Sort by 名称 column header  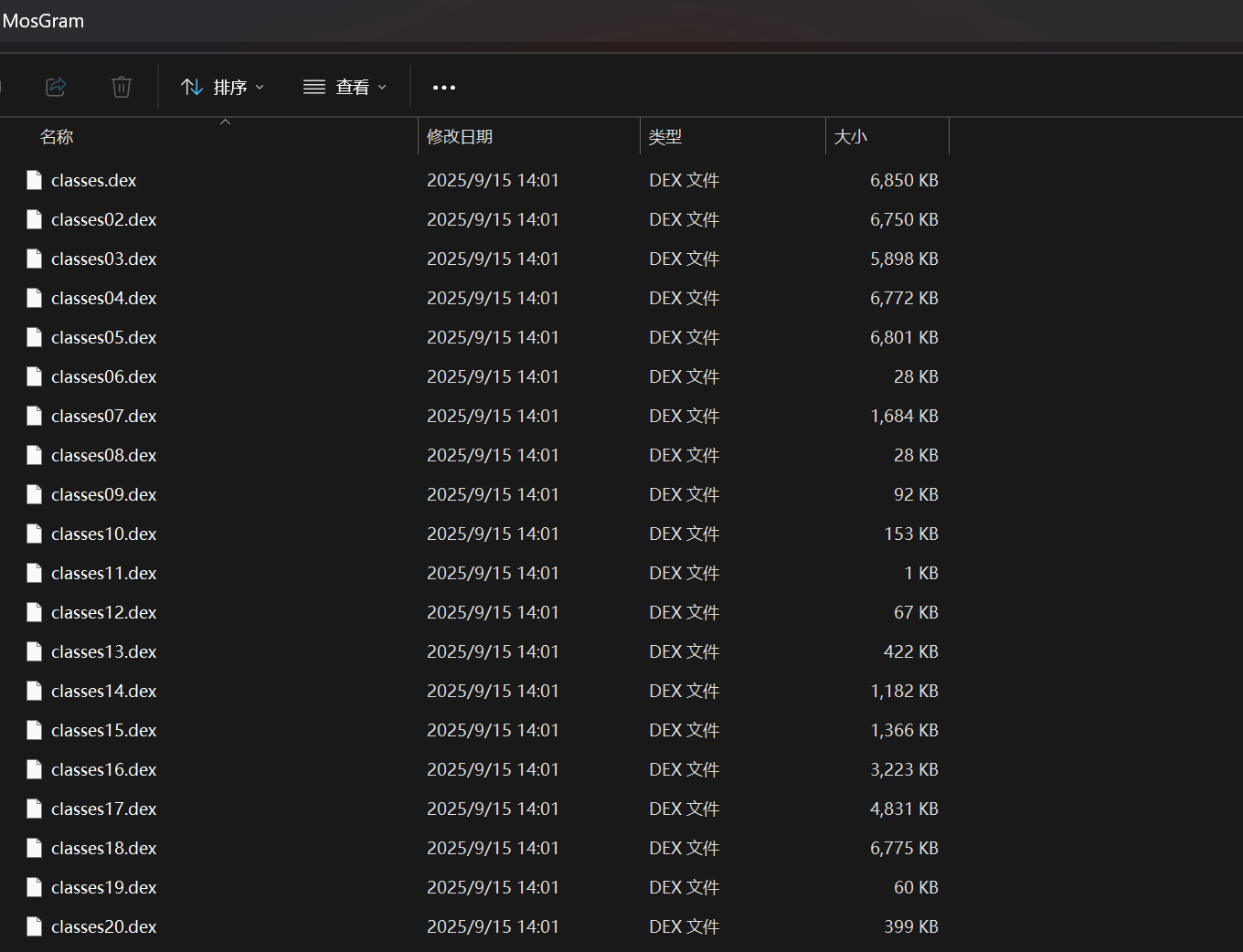pos(57,136)
